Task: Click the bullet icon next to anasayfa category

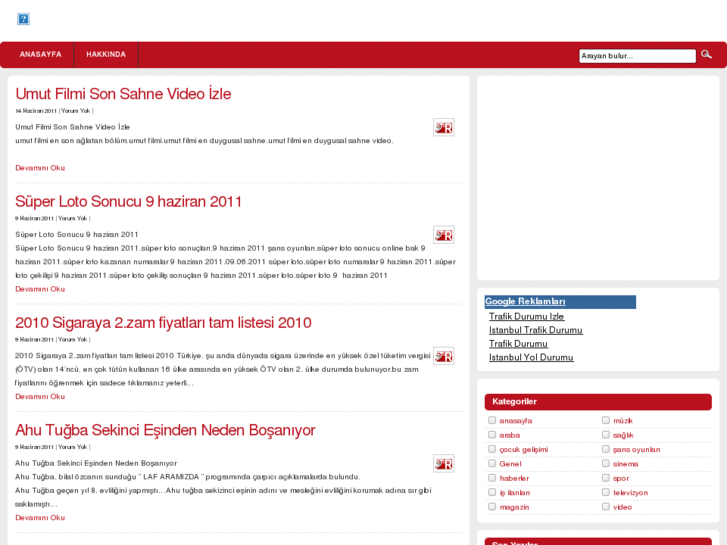Action: tap(492, 420)
